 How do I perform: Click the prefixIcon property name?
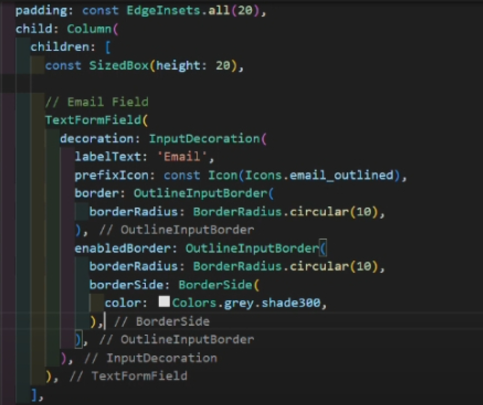111,175
